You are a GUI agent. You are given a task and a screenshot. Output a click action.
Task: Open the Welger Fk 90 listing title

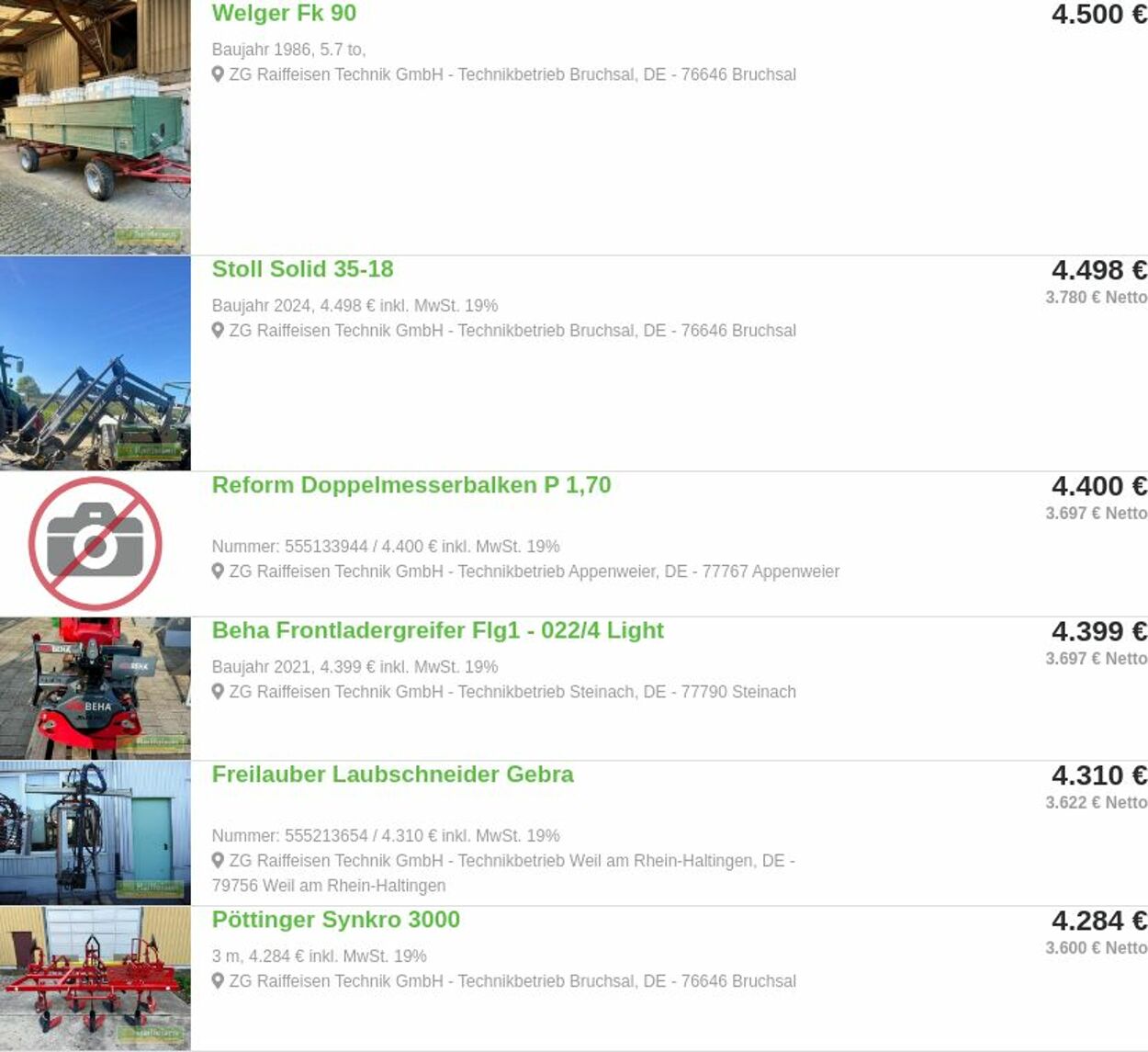coord(284,14)
